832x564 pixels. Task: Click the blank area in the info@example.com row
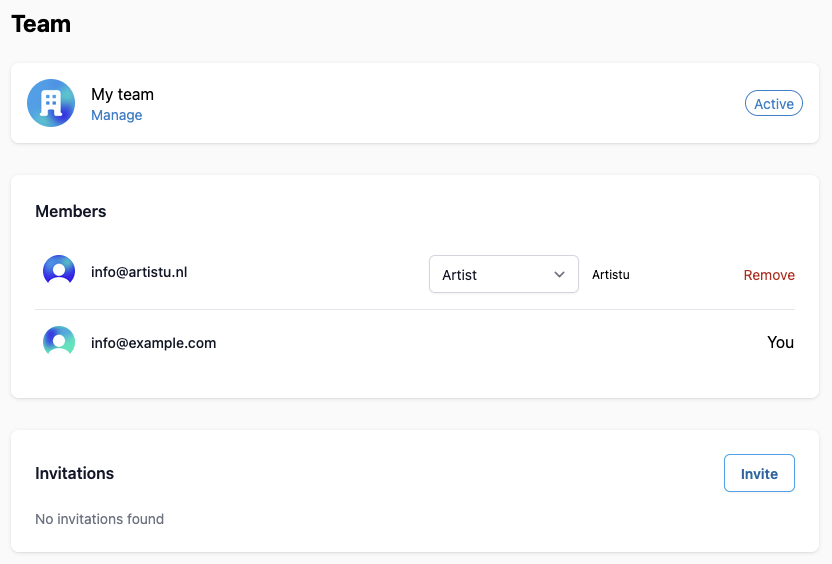pyautogui.click(x=480, y=343)
